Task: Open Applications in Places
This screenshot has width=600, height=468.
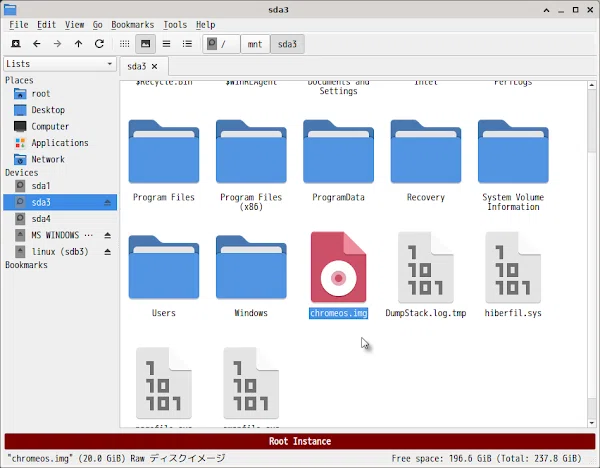Action: 59,143
